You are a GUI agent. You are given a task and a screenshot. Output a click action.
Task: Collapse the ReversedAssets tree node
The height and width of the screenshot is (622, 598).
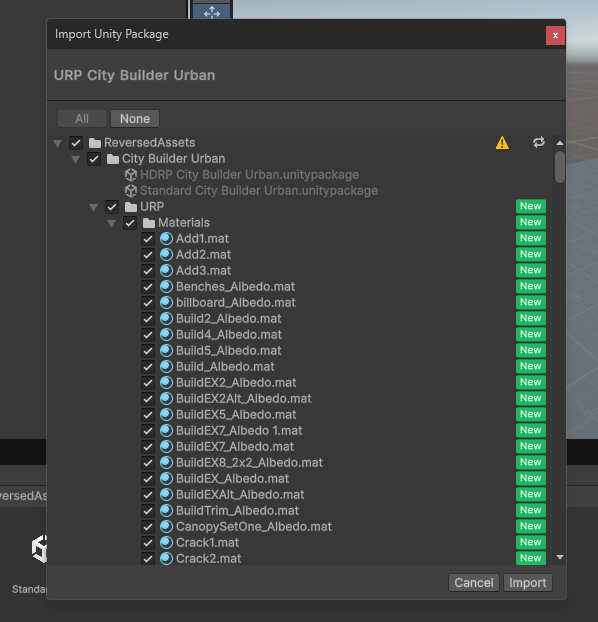(x=58, y=144)
